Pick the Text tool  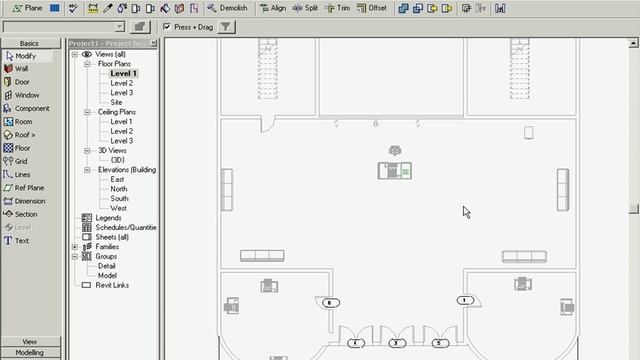point(16,240)
